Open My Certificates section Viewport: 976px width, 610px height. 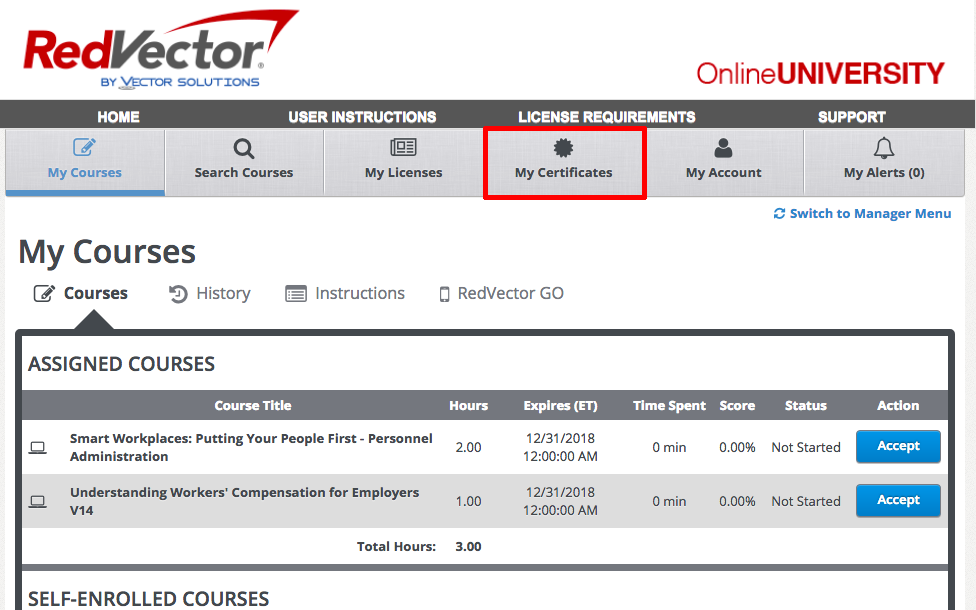click(x=564, y=160)
